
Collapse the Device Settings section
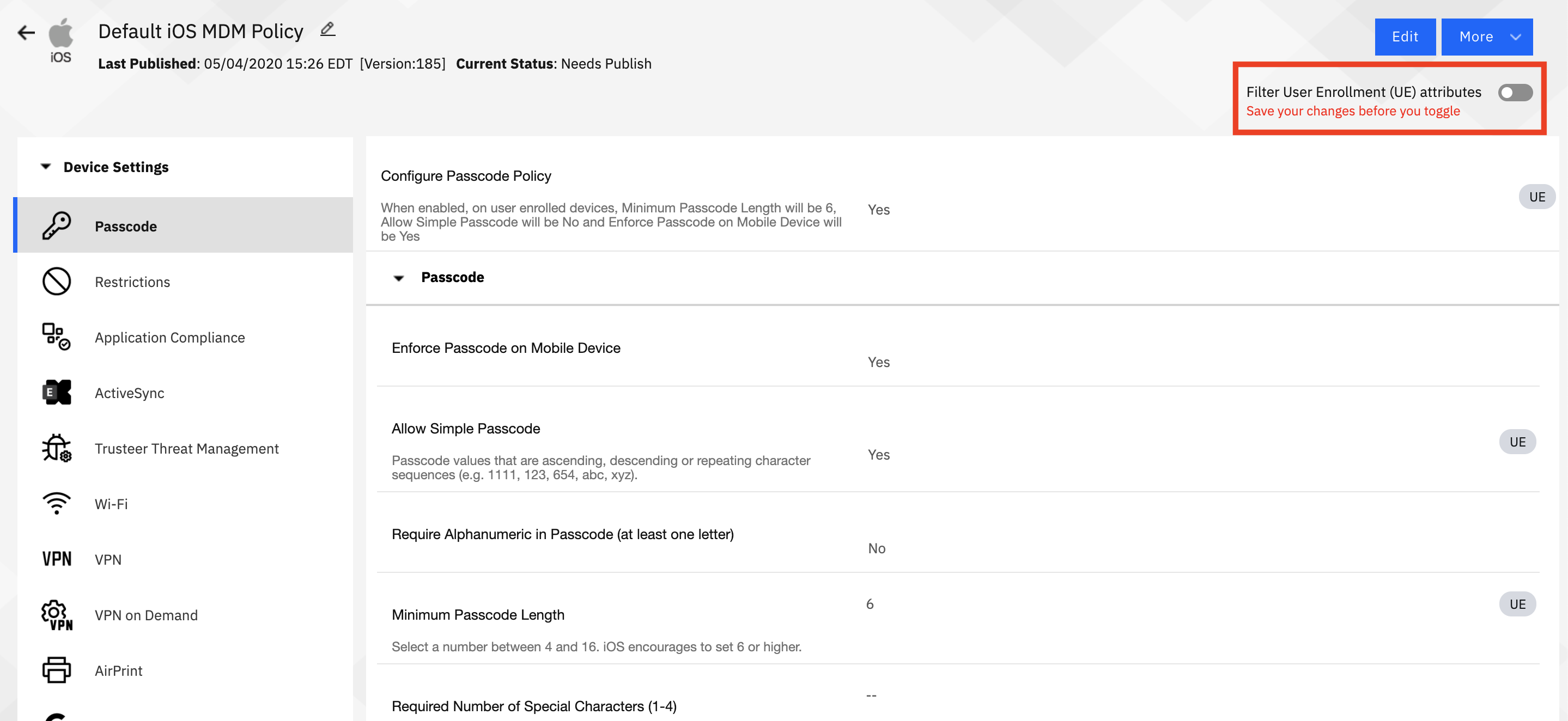pos(46,167)
